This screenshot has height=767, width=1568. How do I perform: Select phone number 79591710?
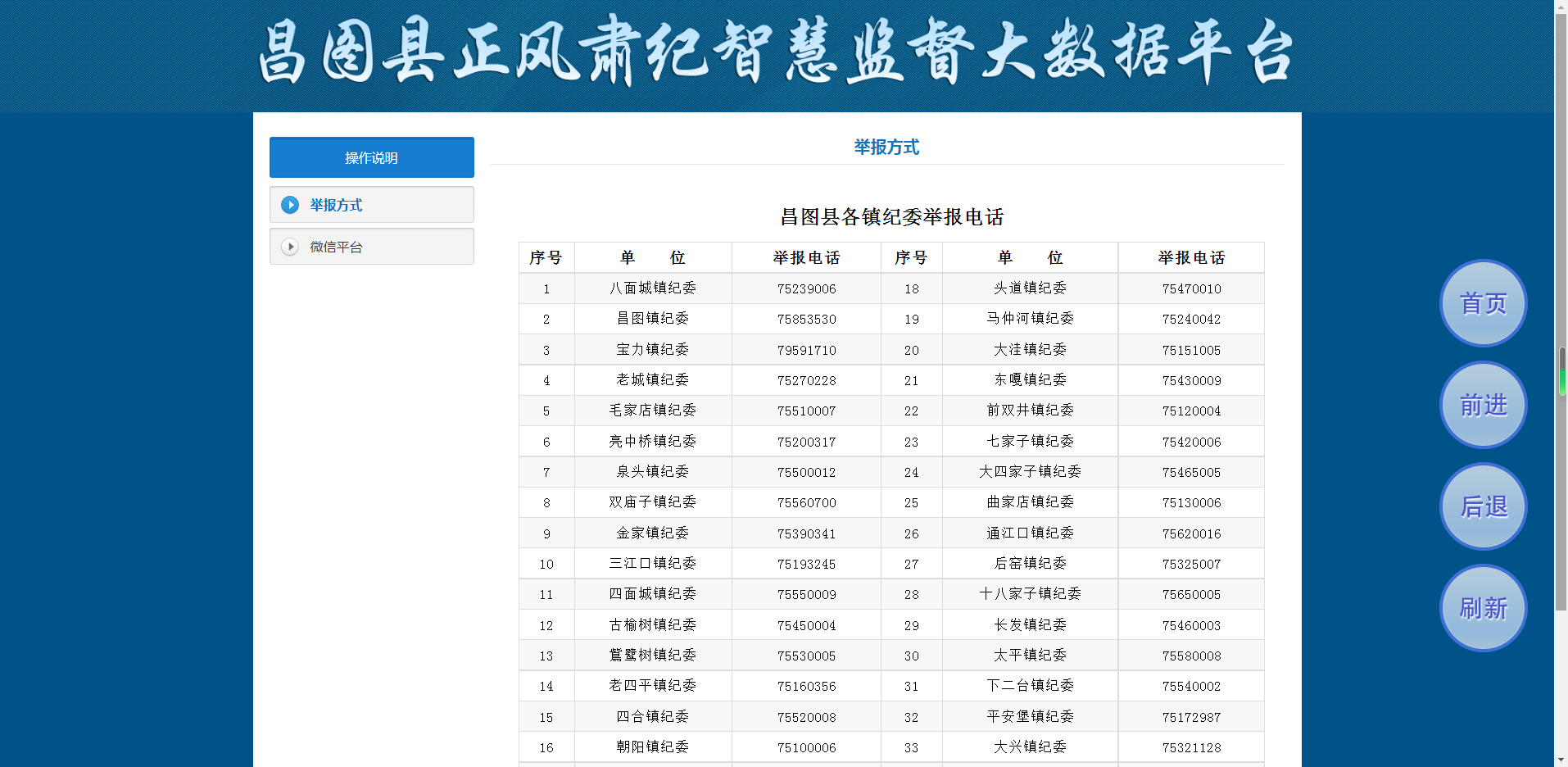coord(807,351)
